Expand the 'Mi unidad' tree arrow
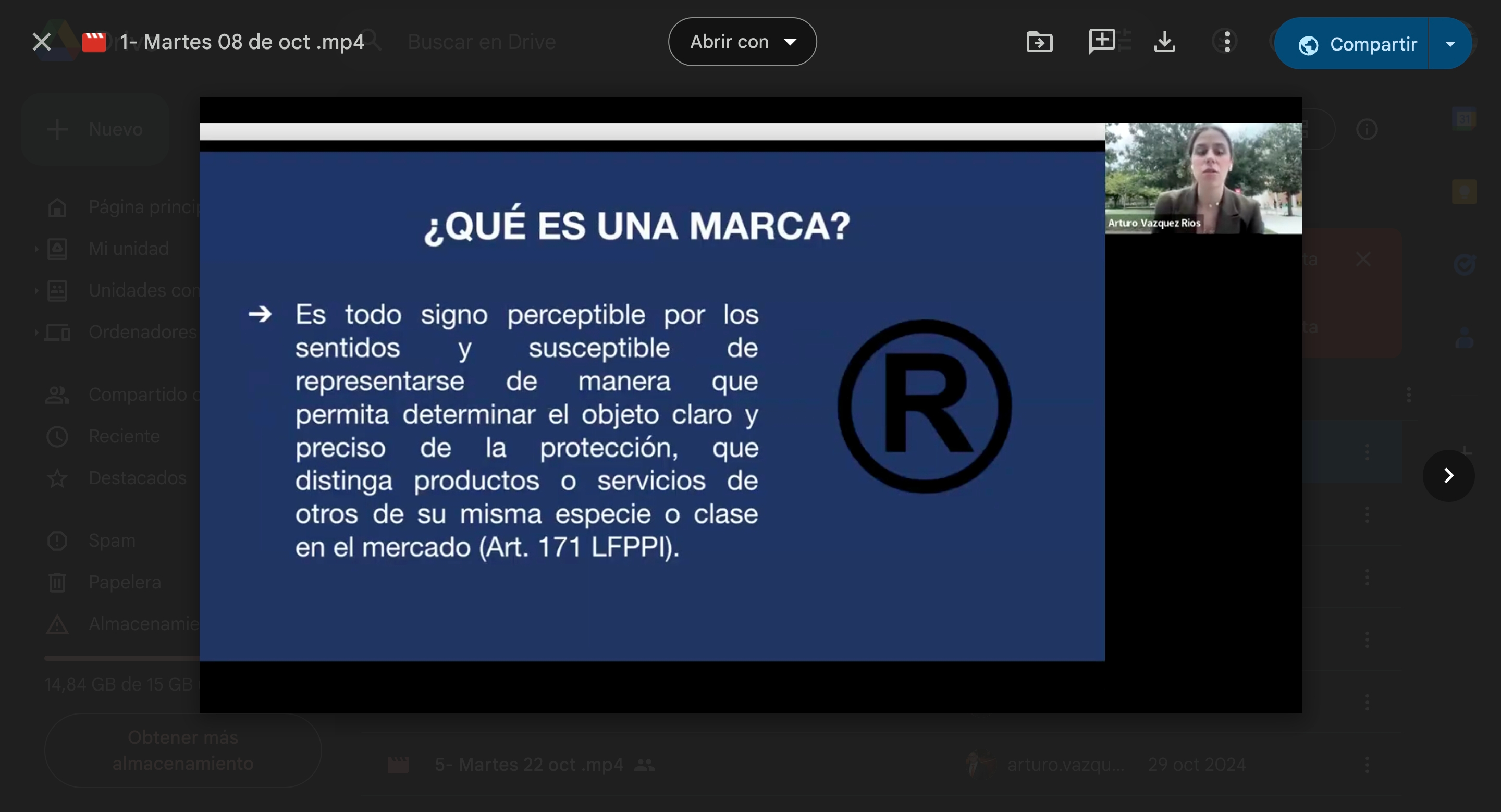 36,249
